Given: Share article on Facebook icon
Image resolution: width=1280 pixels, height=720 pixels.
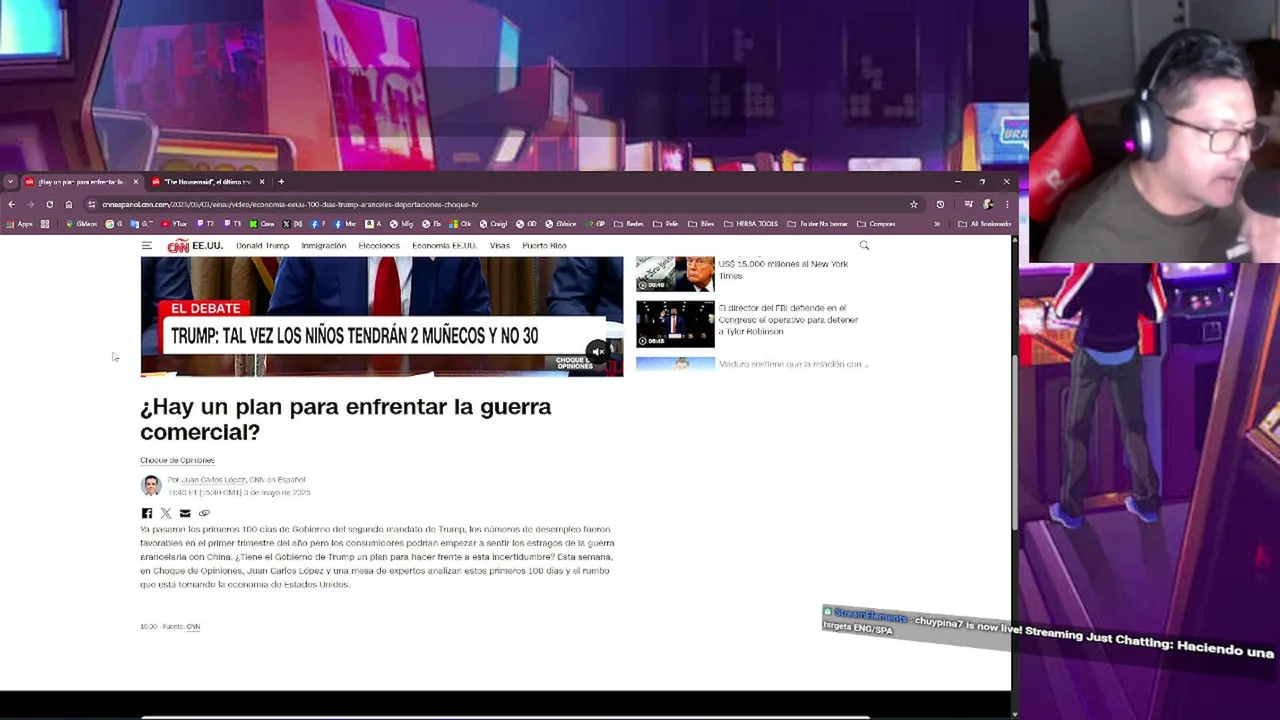Looking at the screenshot, I should point(146,513).
